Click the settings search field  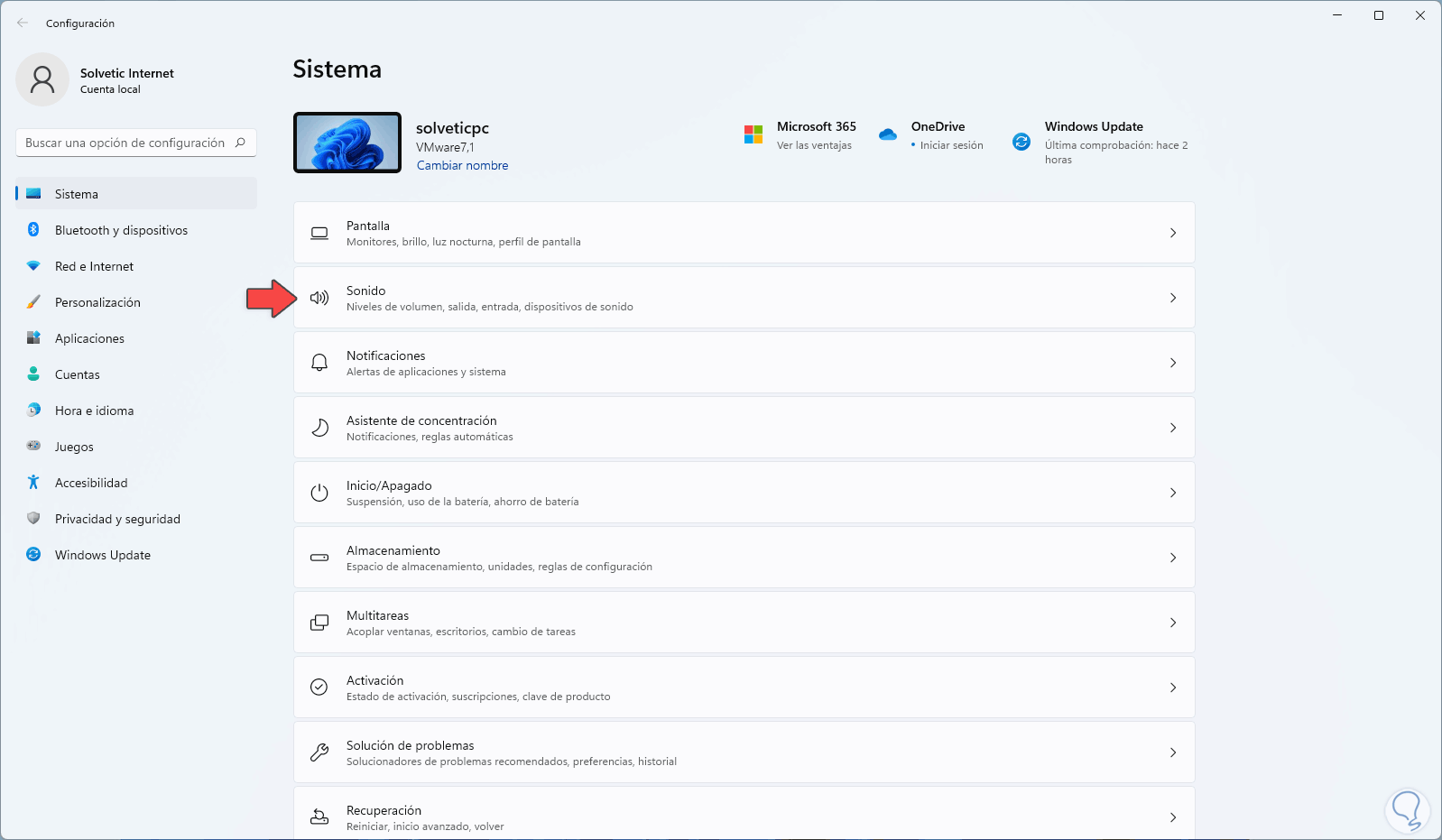click(x=126, y=143)
